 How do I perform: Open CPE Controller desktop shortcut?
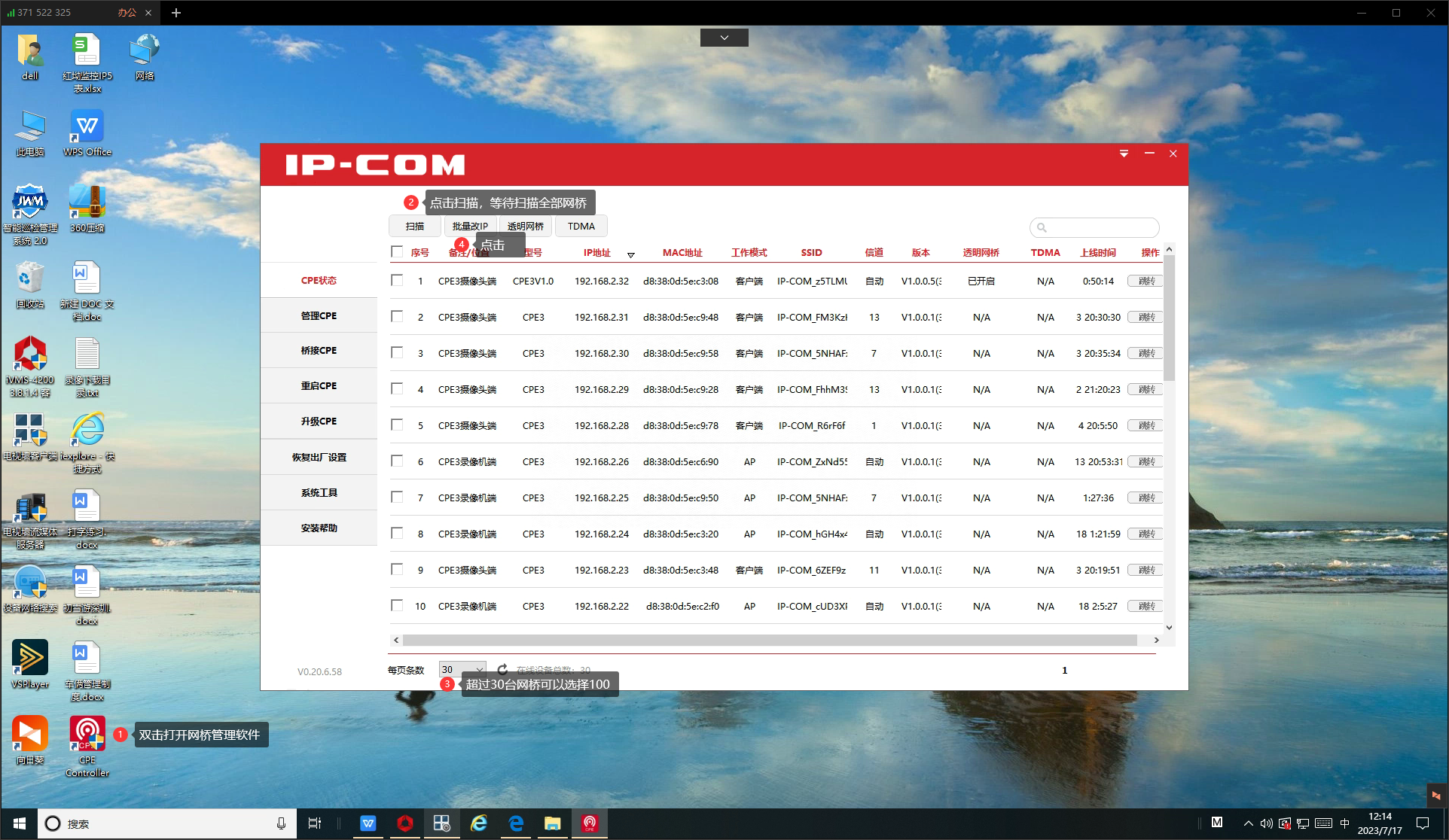tap(87, 735)
